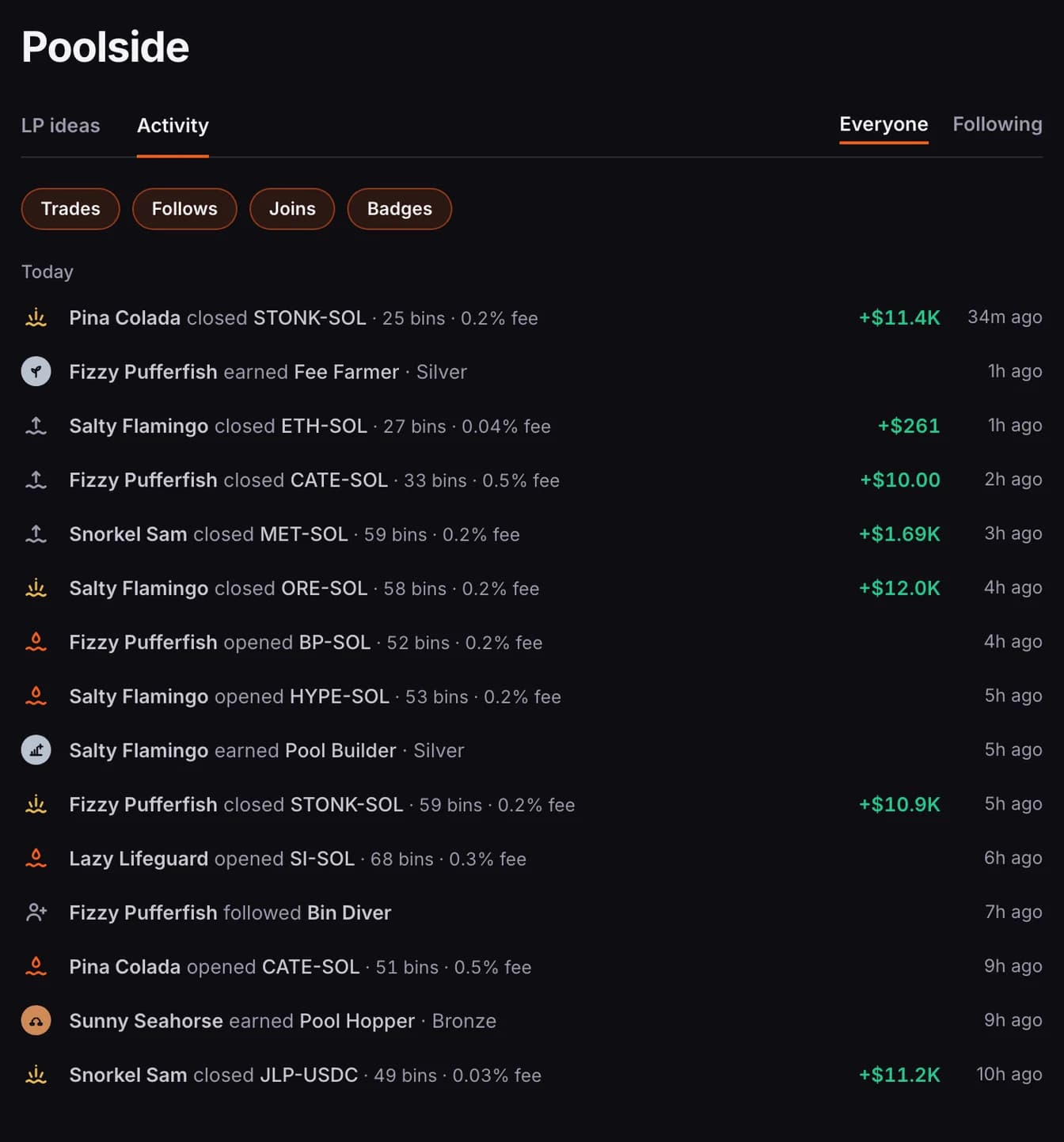
Task: Click the icon beside Pina Colada opened CATE-SOL
Action: (x=36, y=967)
